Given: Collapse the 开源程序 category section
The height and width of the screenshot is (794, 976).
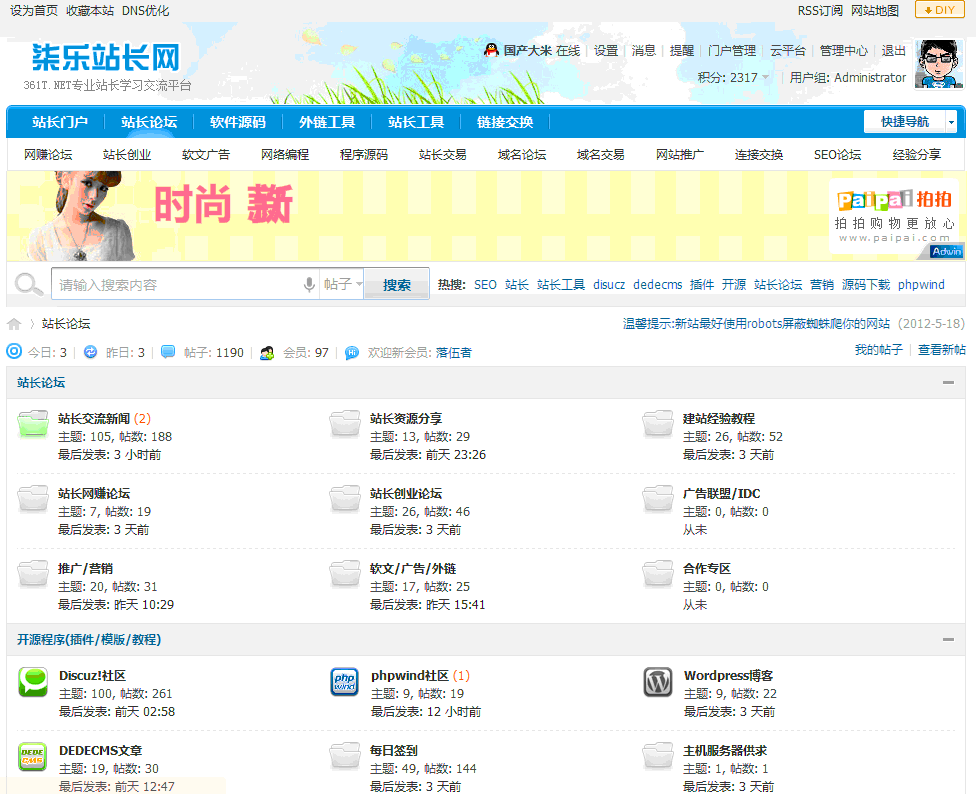Looking at the screenshot, I should tap(948, 639).
